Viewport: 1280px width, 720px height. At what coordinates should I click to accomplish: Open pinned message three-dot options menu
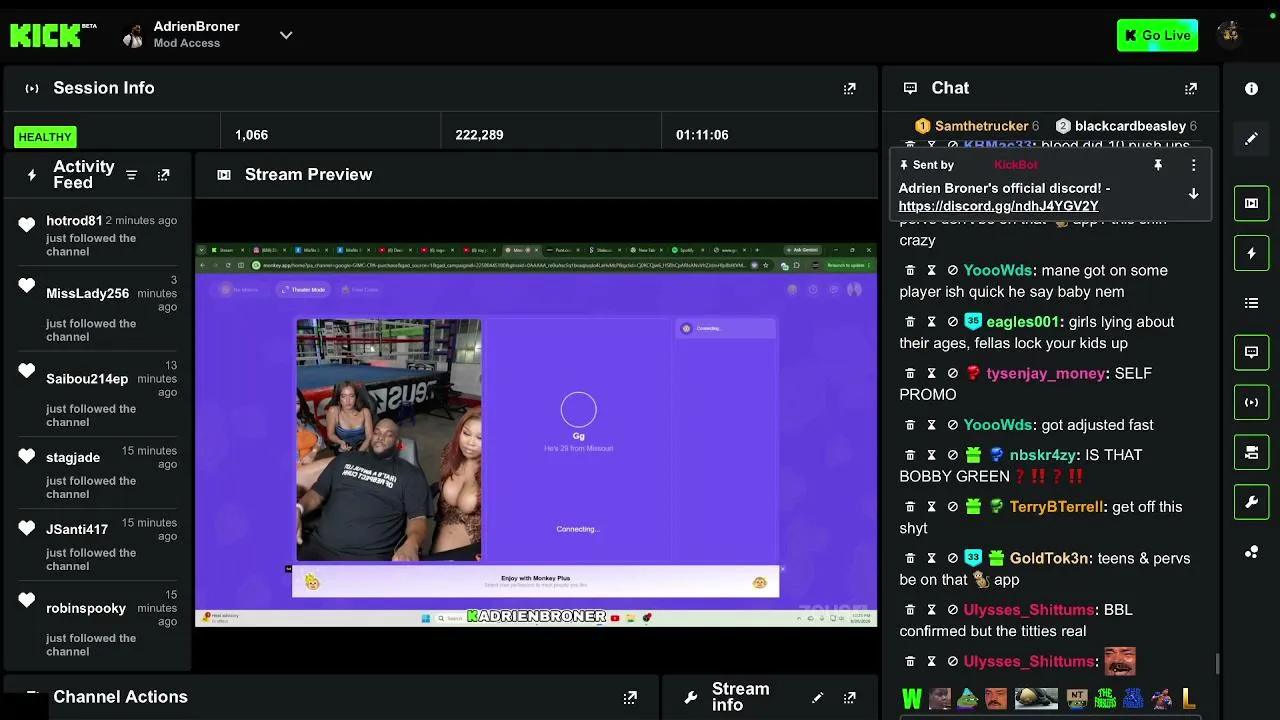click(1193, 165)
